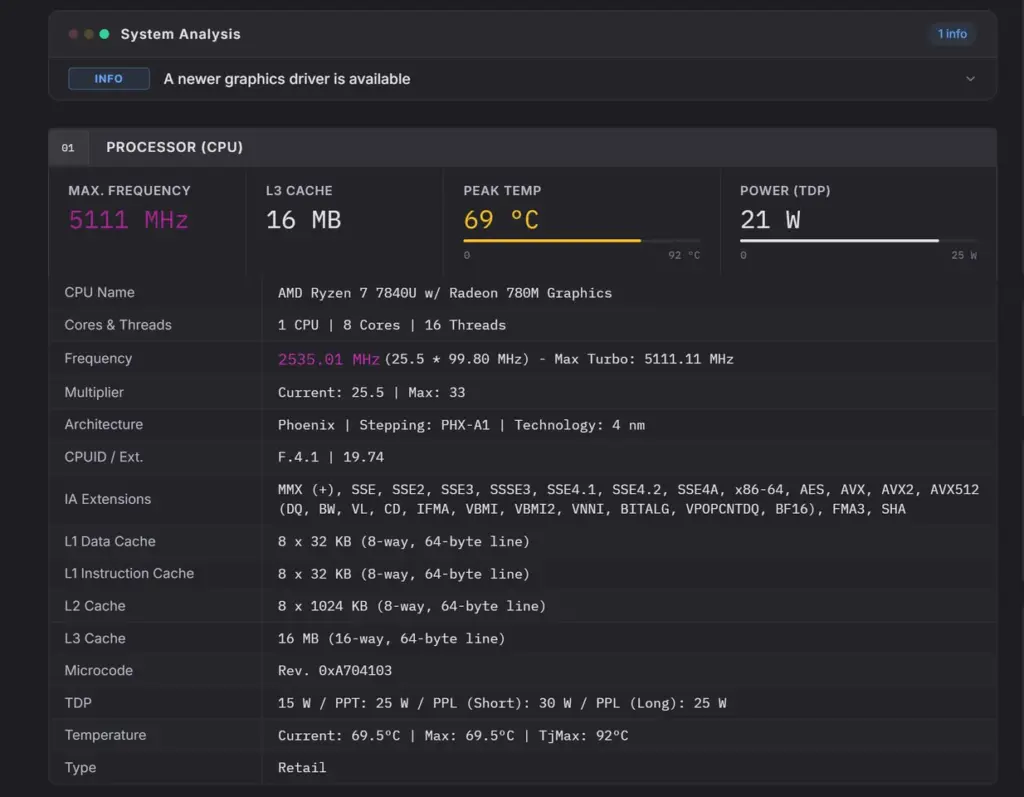The image size is (1024, 797).
Task: Select the Microcode revision value
Action: tap(334, 671)
